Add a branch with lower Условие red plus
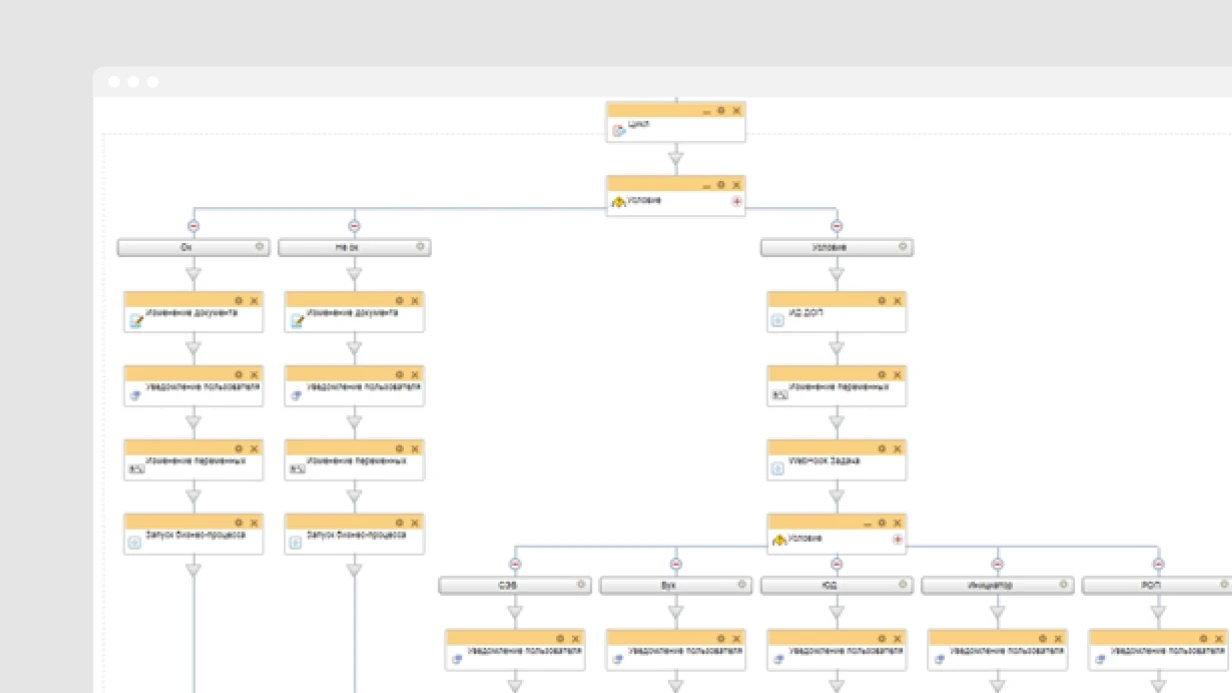 tap(898, 540)
